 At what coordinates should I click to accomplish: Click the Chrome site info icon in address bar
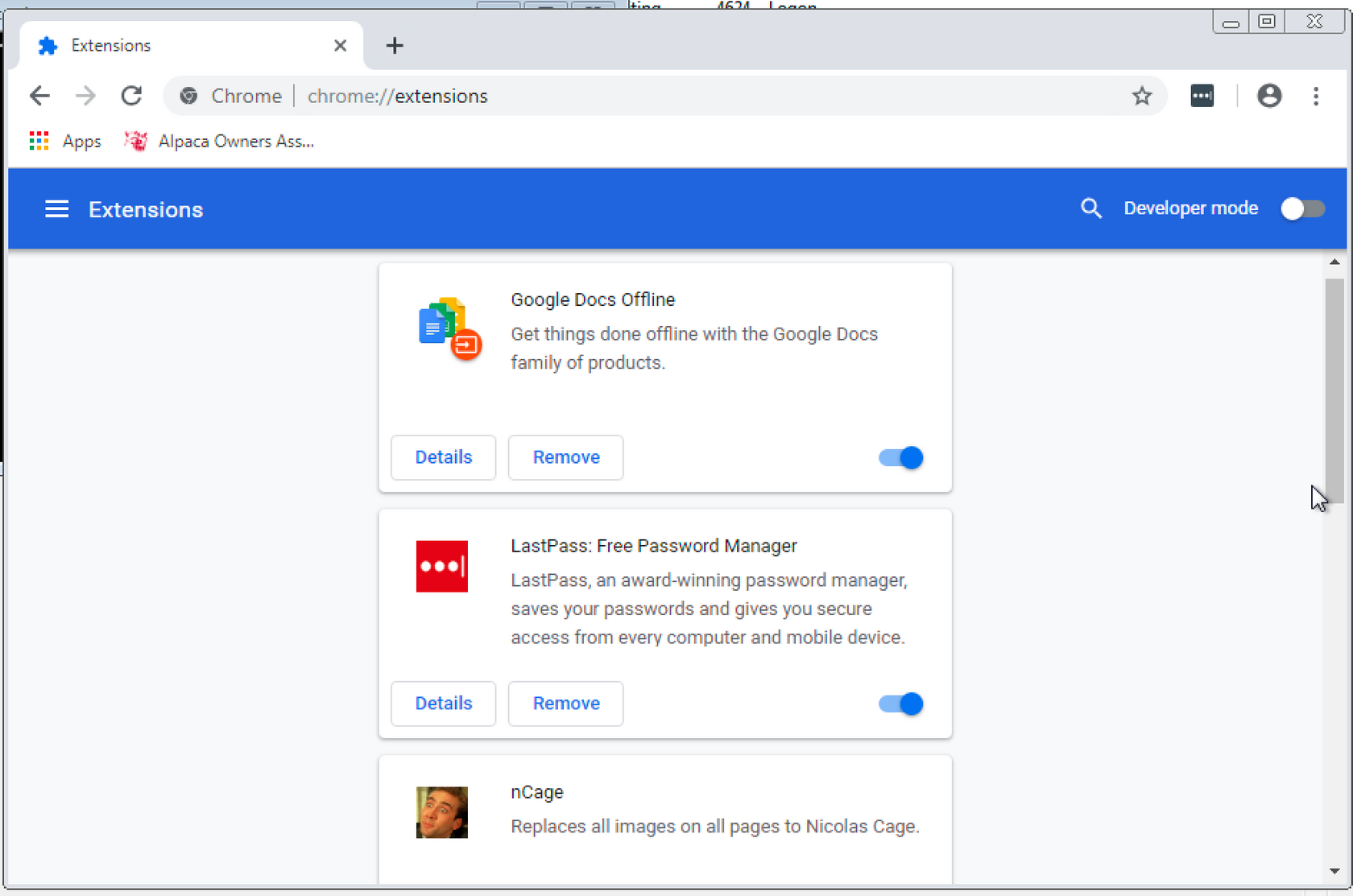point(188,96)
